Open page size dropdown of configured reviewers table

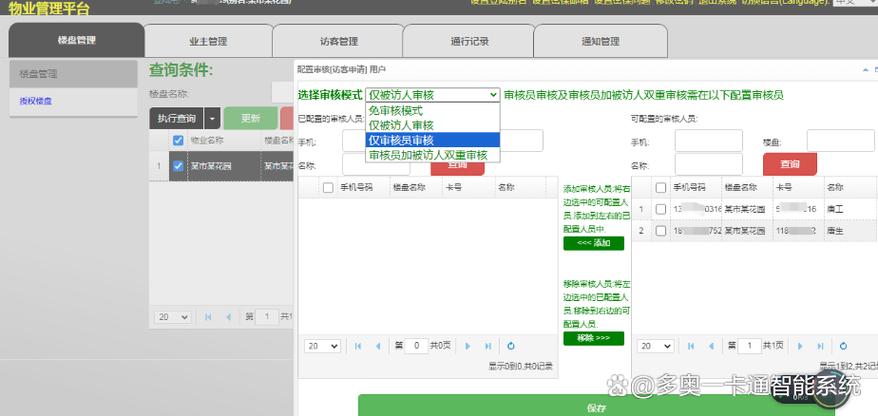click(x=322, y=346)
